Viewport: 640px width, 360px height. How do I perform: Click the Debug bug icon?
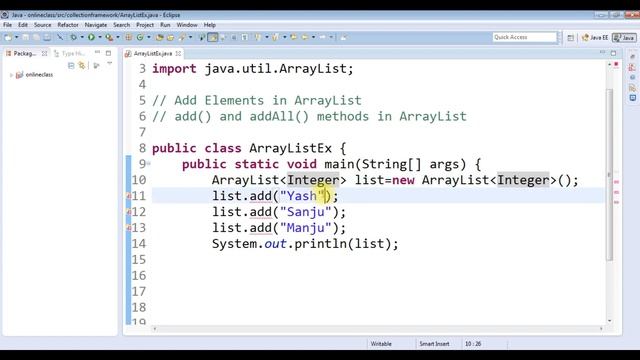pyautogui.click(x=73, y=37)
